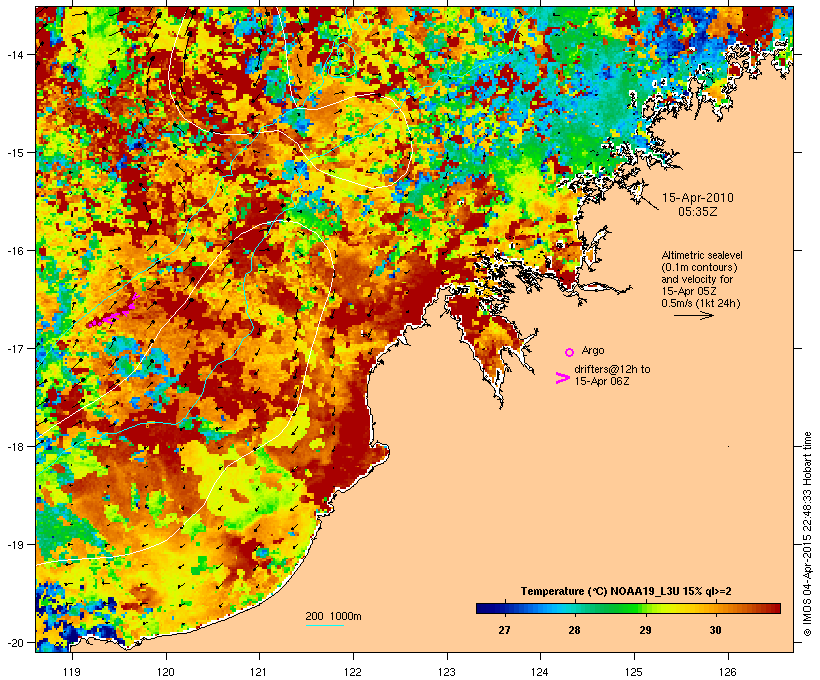
Task: Click the longitude axis label 121
Action: click(259, 672)
